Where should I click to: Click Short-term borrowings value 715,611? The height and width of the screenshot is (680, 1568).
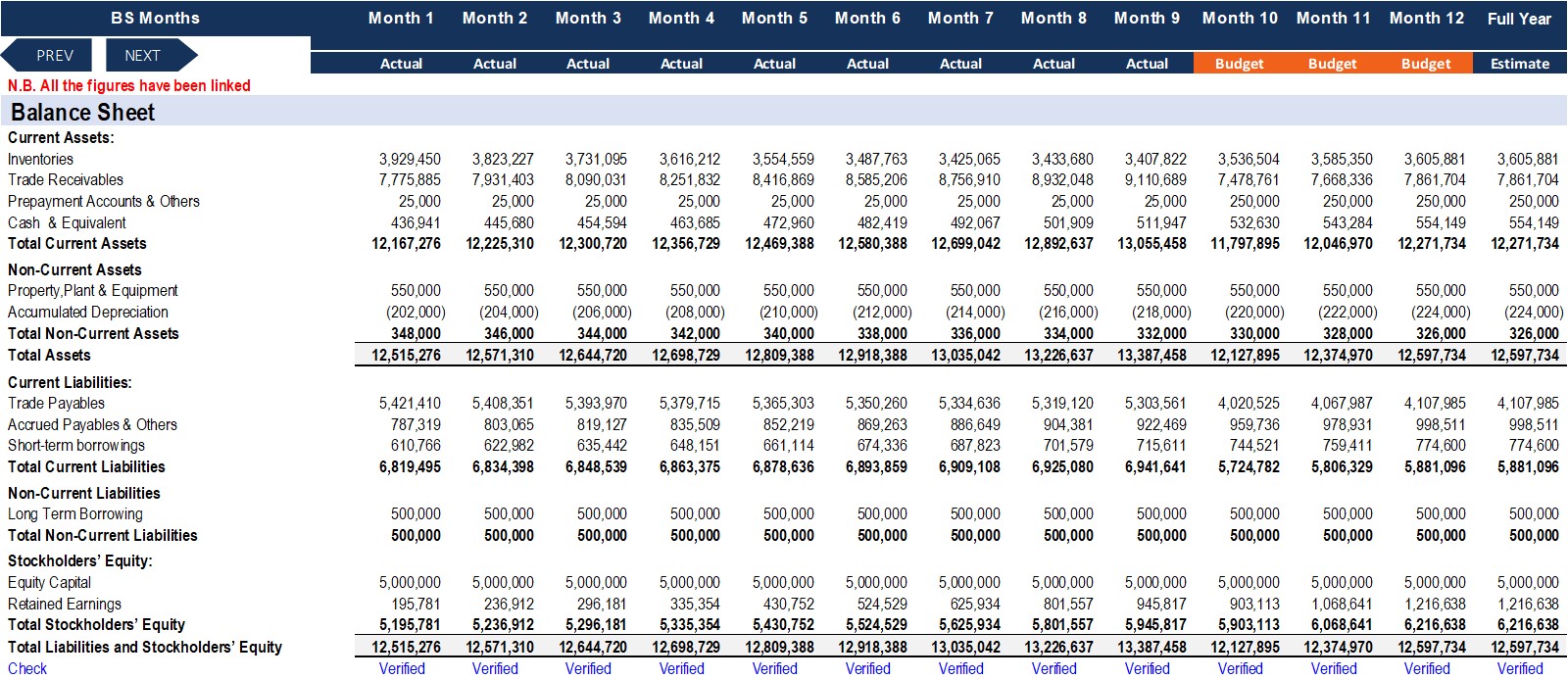coord(1161,445)
